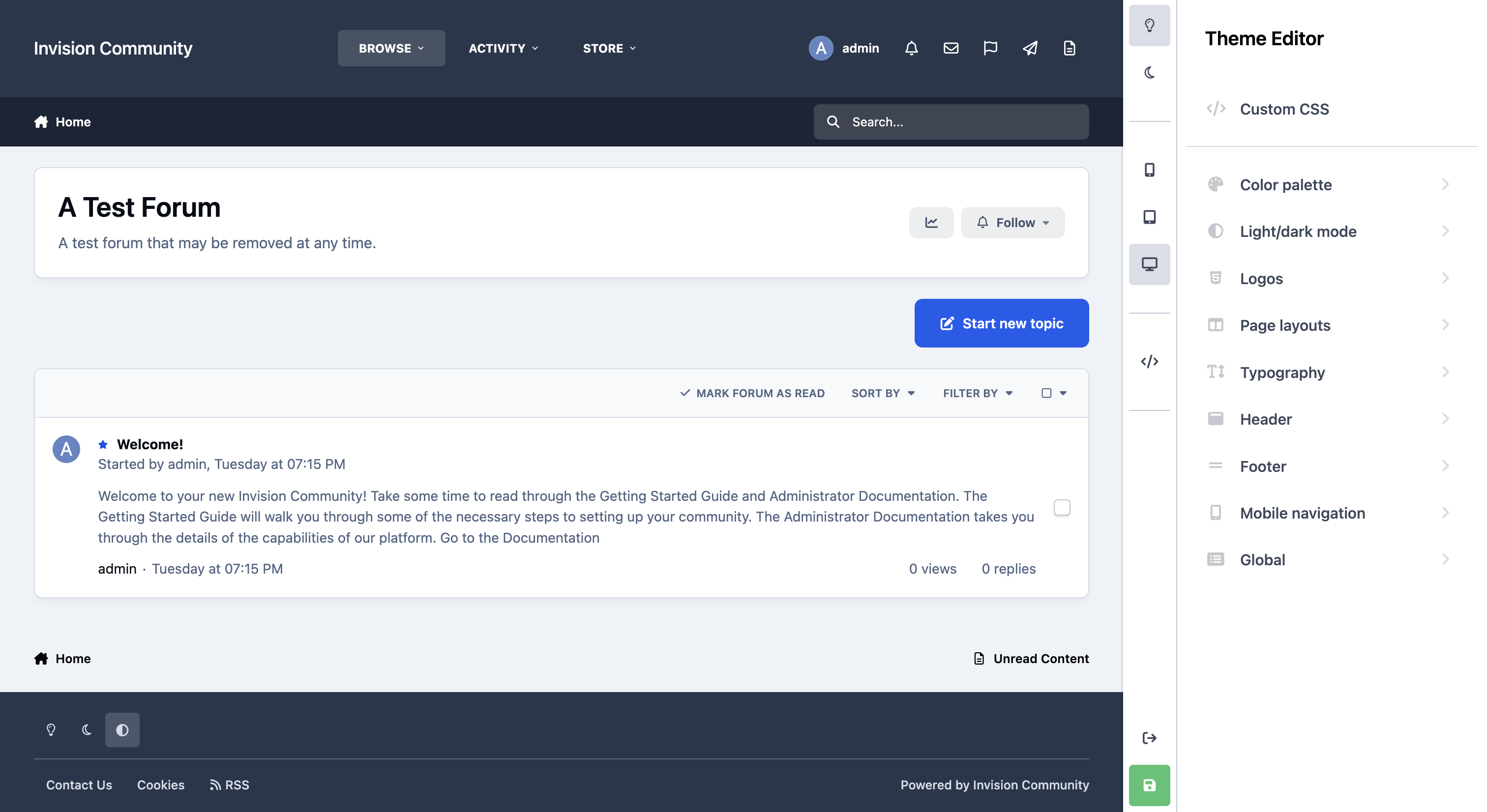Click the '0 views' text on topic
This screenshot has width=1487, height=812.
pyautogui.click(x=932, y=569)
